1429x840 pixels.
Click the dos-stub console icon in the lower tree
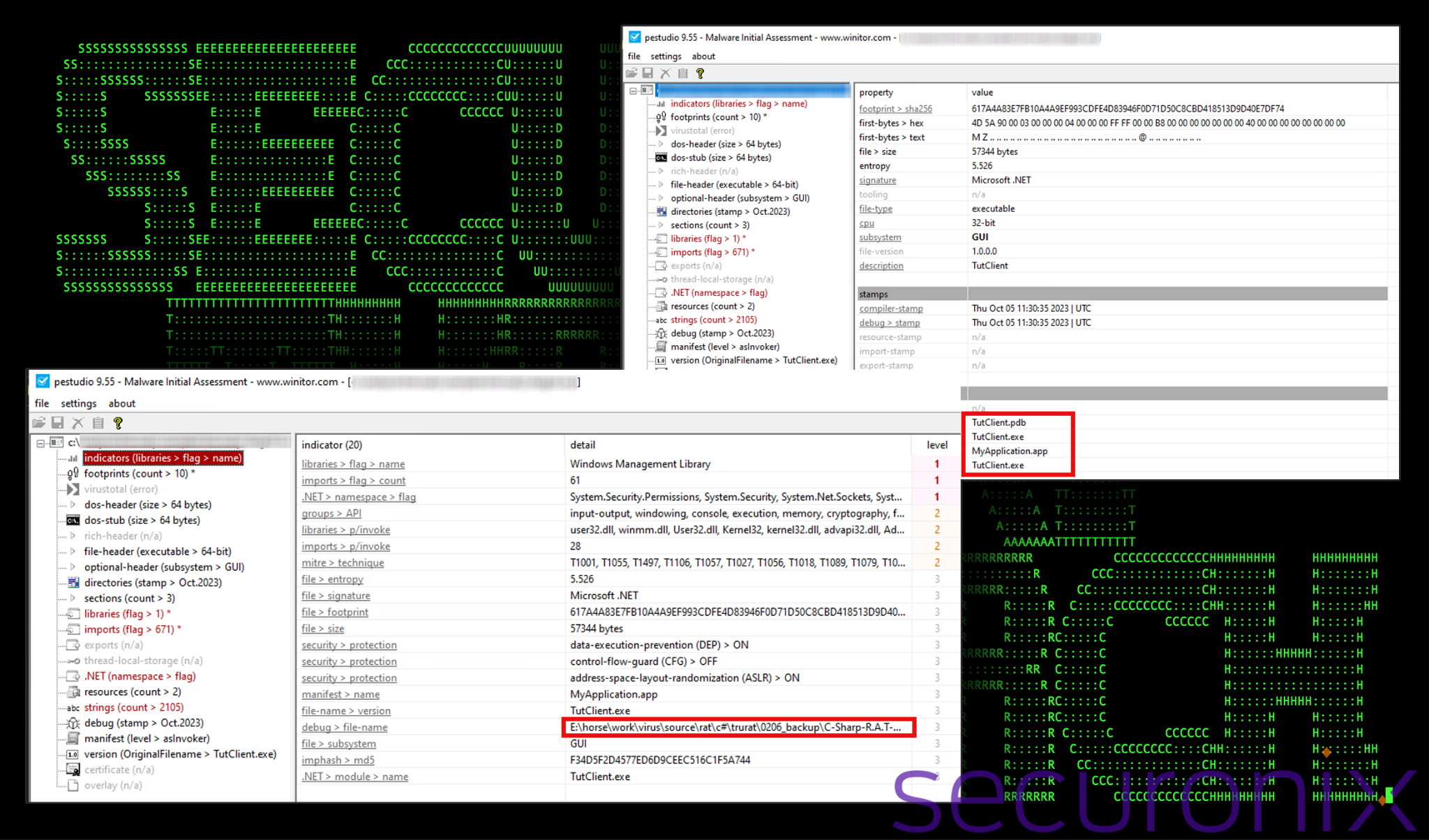73,520
